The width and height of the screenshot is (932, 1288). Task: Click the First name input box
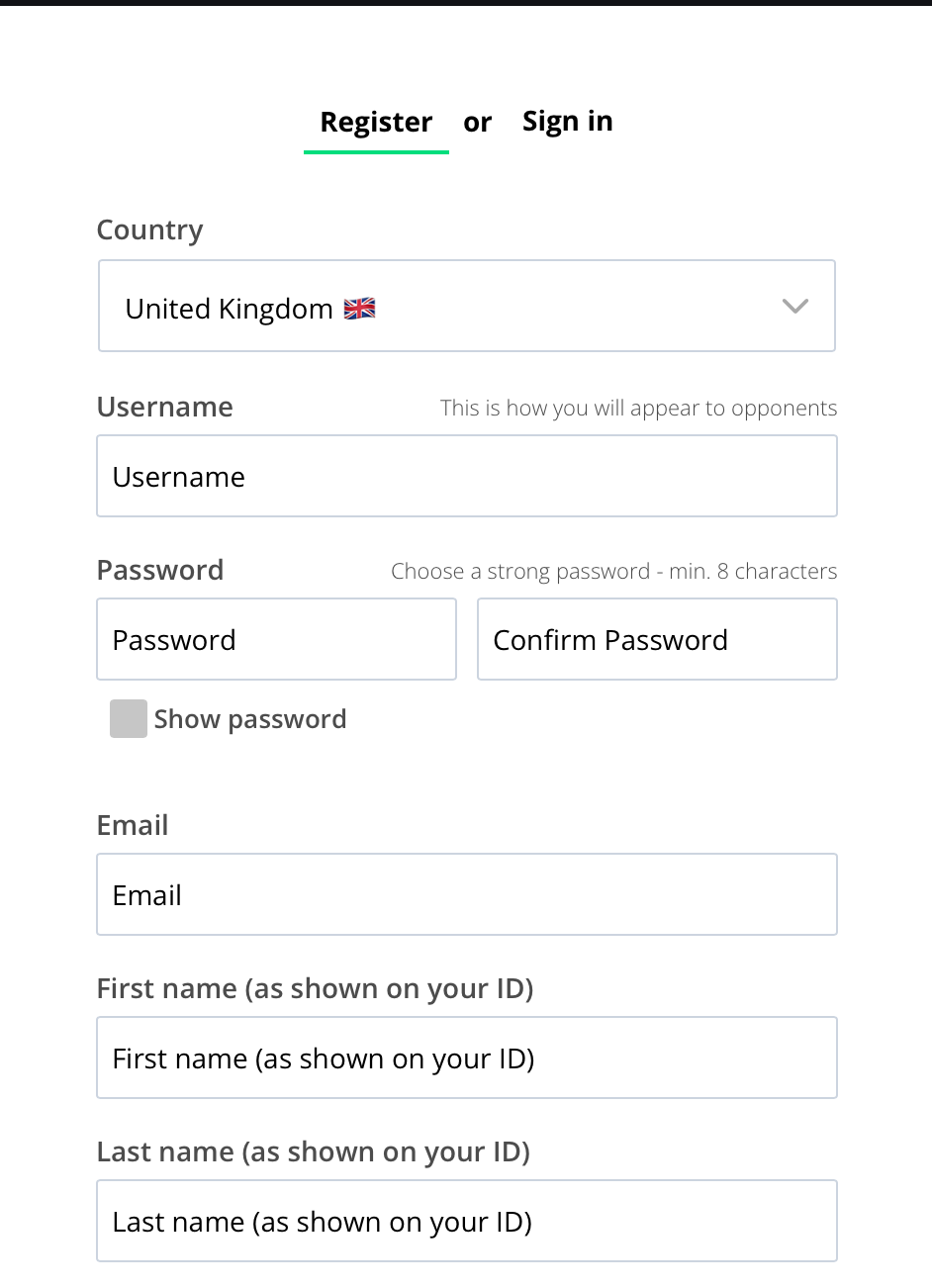pos(467,1058)
